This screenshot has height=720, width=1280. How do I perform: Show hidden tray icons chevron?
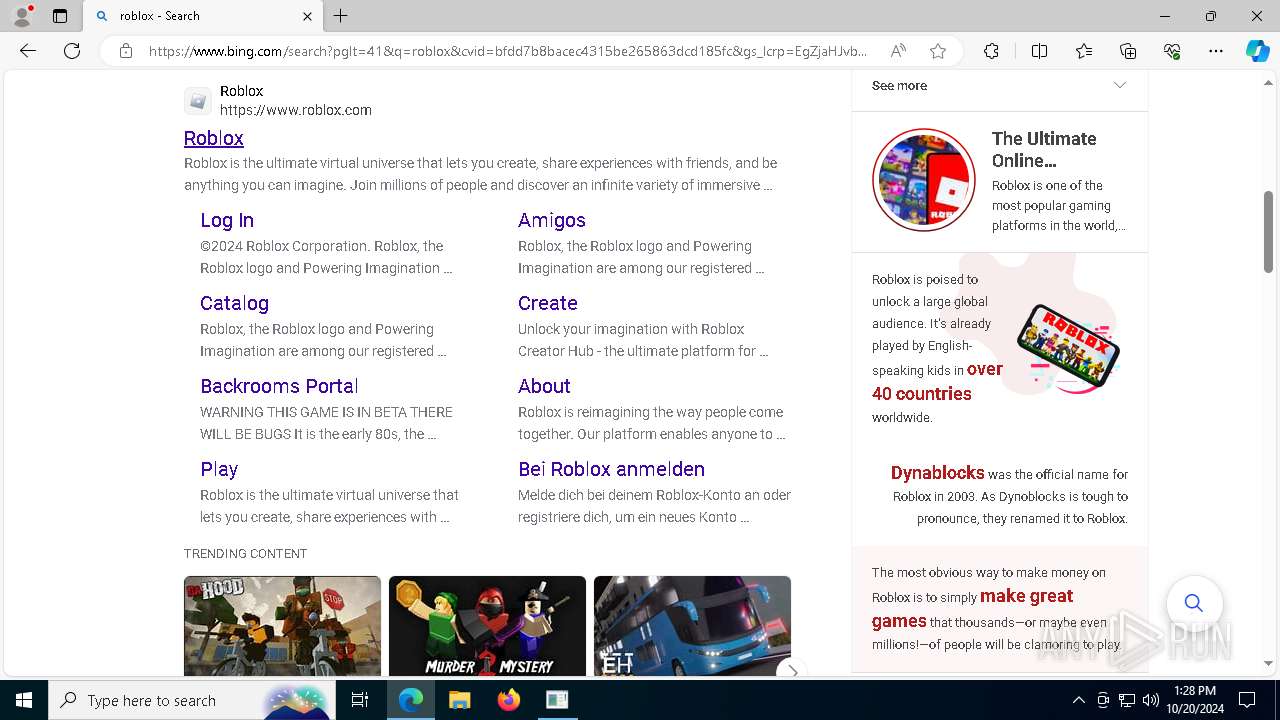tap(1078, 700)
